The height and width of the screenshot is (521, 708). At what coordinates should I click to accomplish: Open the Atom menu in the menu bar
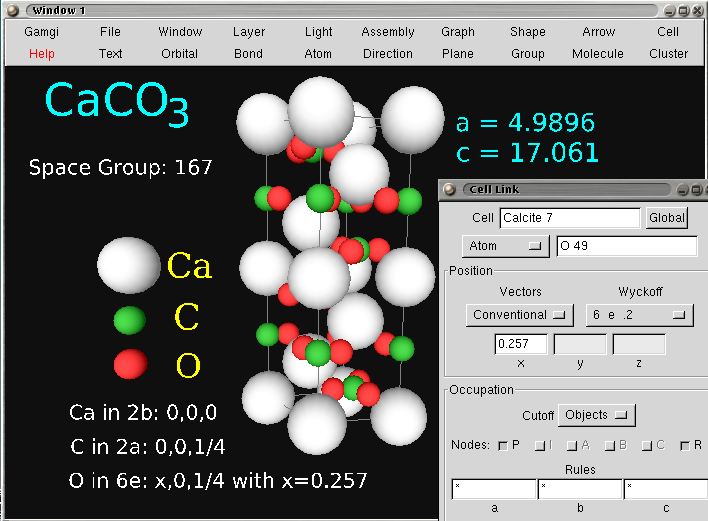click(x=318, y=54)
